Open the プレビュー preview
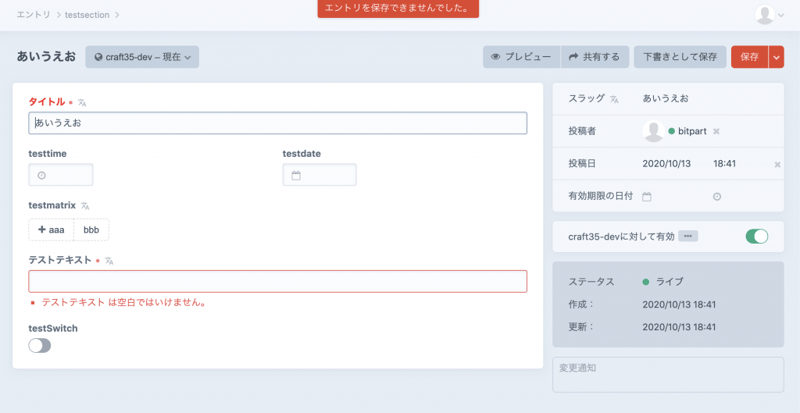The image size is (800, 413). 521,57
